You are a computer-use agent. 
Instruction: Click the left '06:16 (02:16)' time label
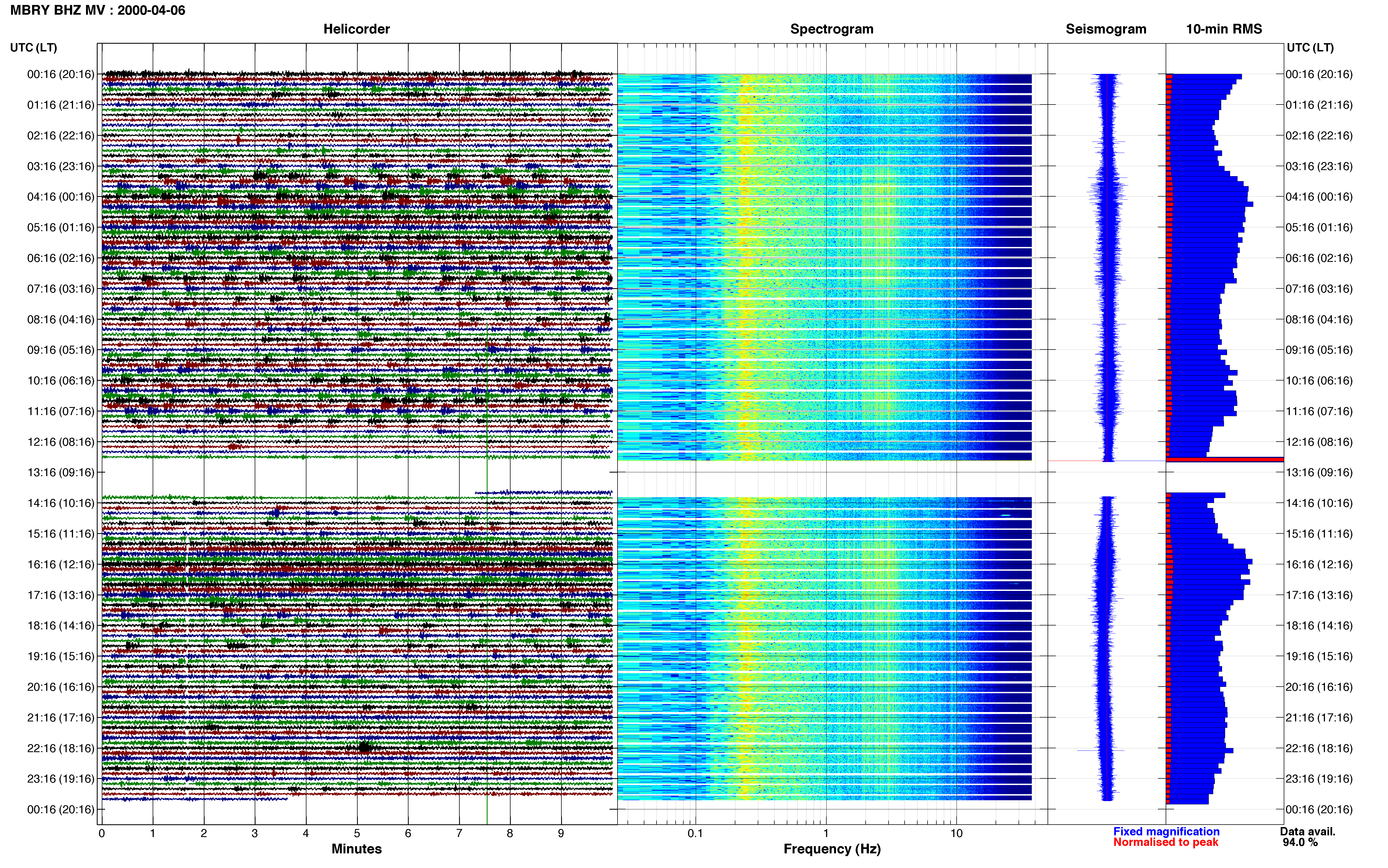pos(61,258)
